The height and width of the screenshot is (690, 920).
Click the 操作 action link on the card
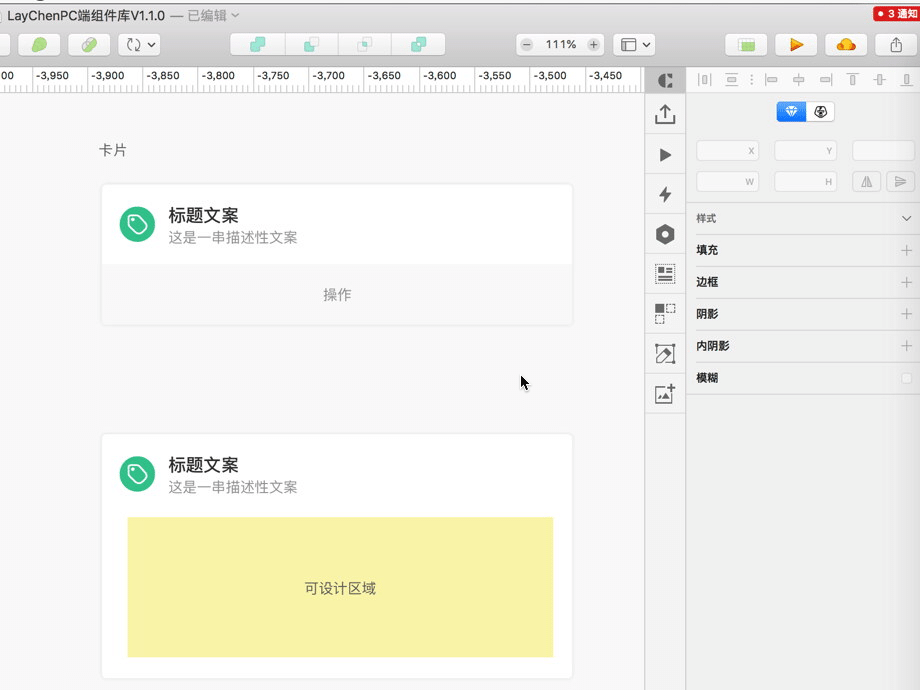click(x=336, y=295)
